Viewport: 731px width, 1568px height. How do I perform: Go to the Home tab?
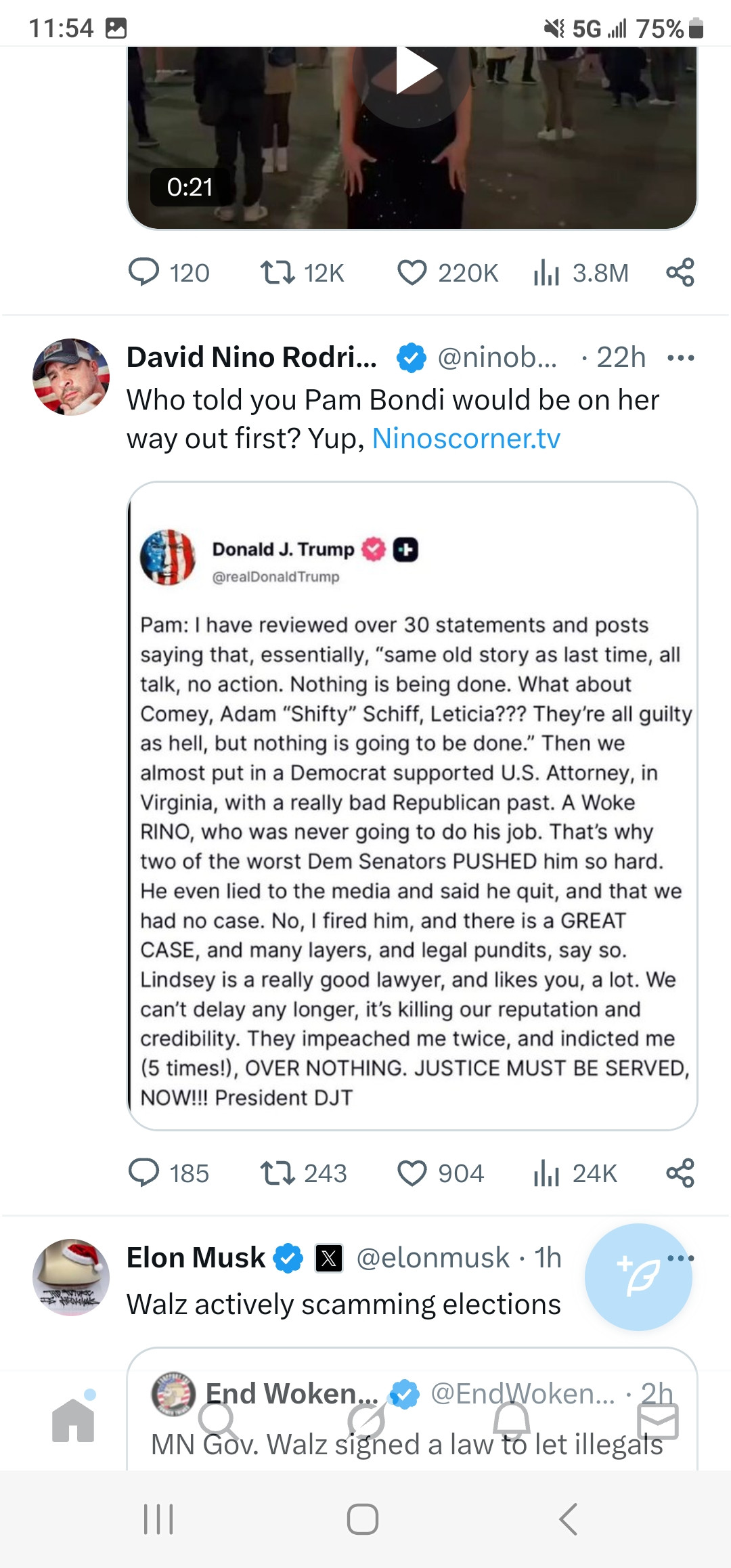[x=73, y=1420]
